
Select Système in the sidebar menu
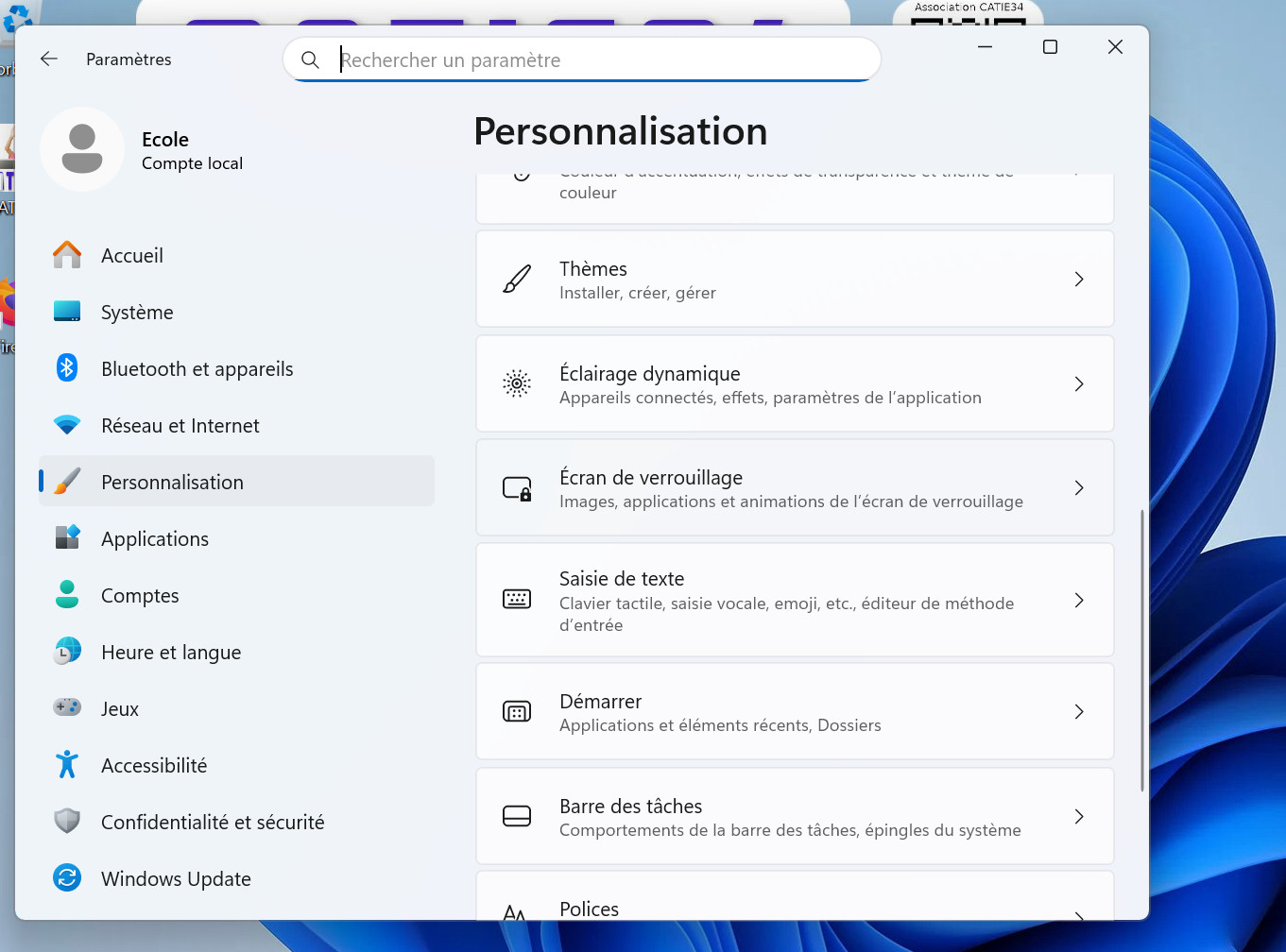coord(137,313)
